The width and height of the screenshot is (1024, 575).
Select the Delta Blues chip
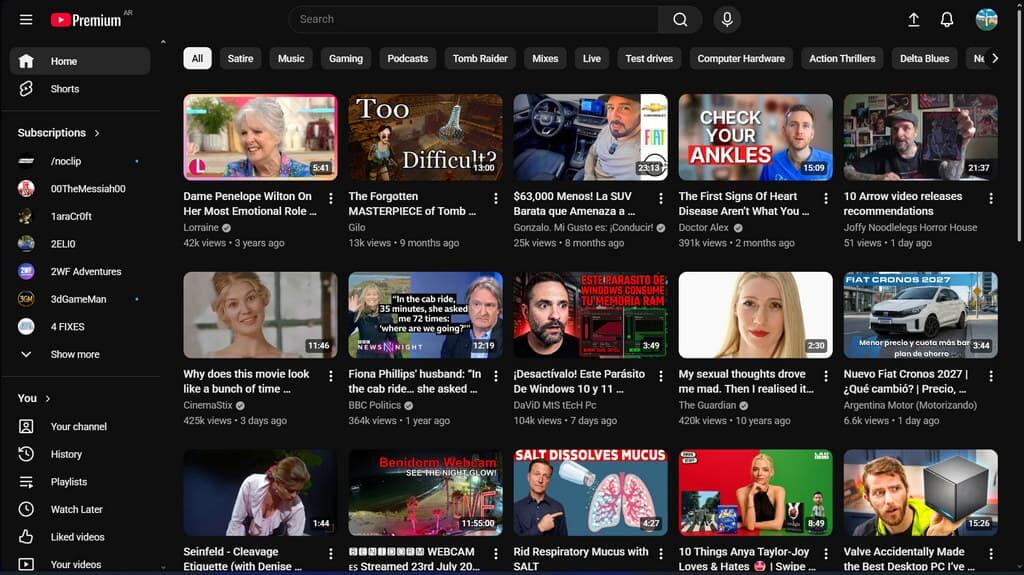pyautogui.click(x=925, y=58)
